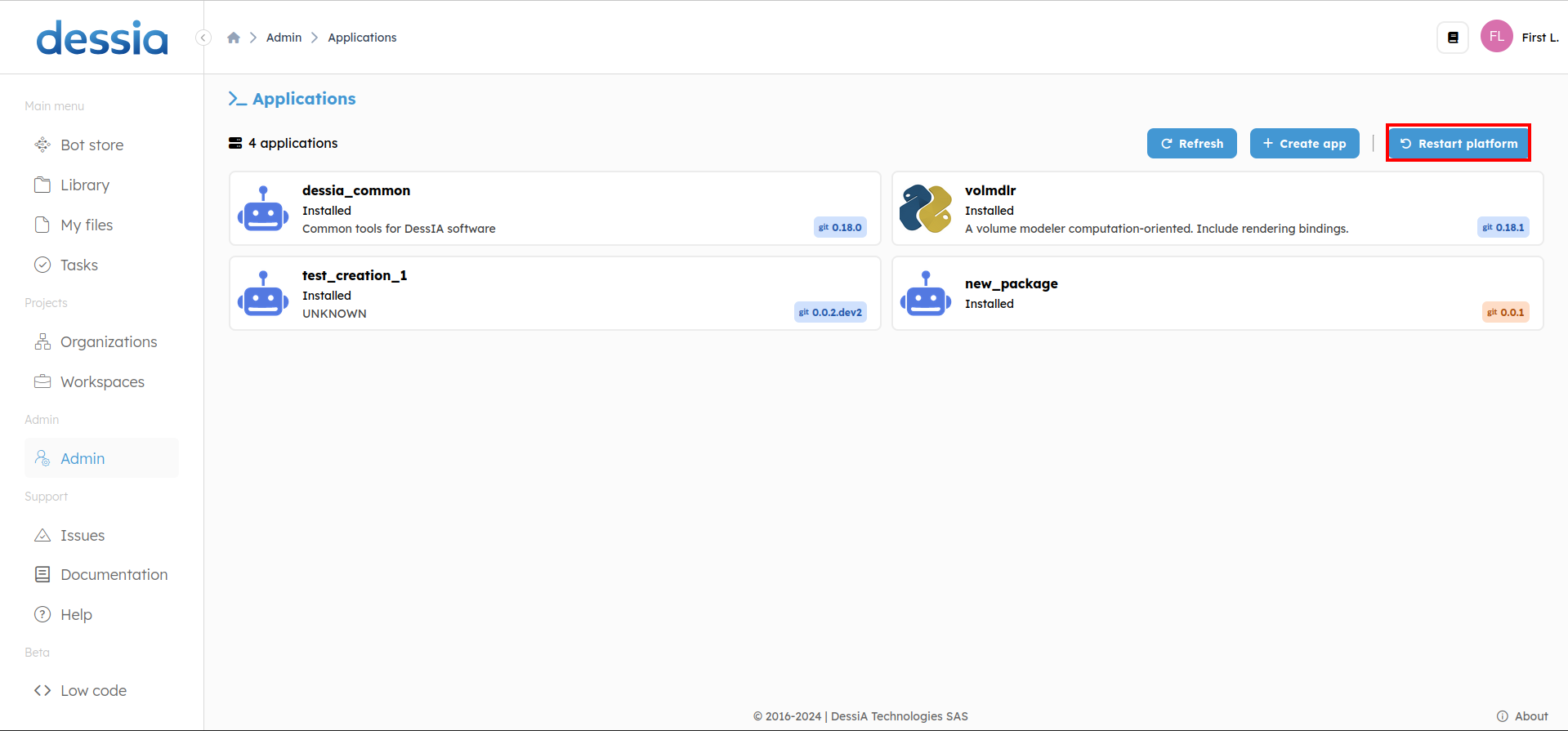This screenshot has height=731, width=1568.
Task: Click the test_creation_1 robot icon
Action: click(263, 293)
